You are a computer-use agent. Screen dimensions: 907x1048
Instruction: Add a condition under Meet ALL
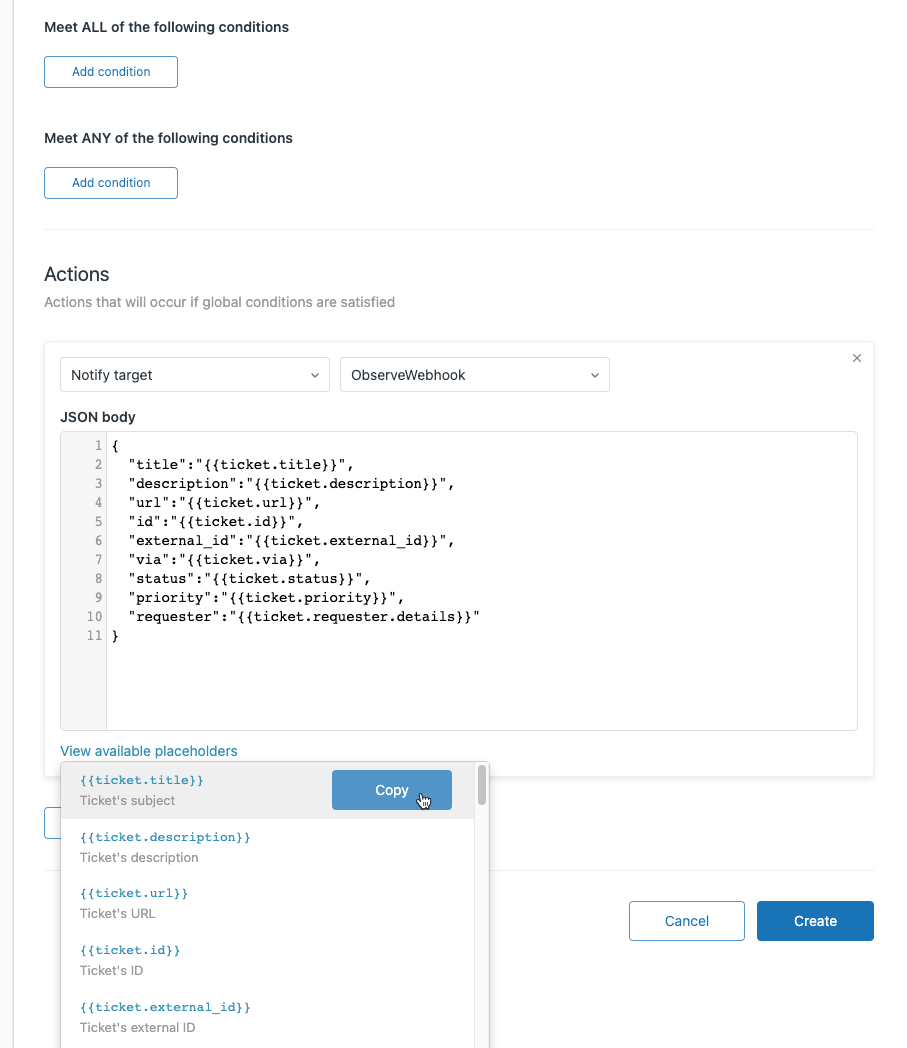pos(110,72)
